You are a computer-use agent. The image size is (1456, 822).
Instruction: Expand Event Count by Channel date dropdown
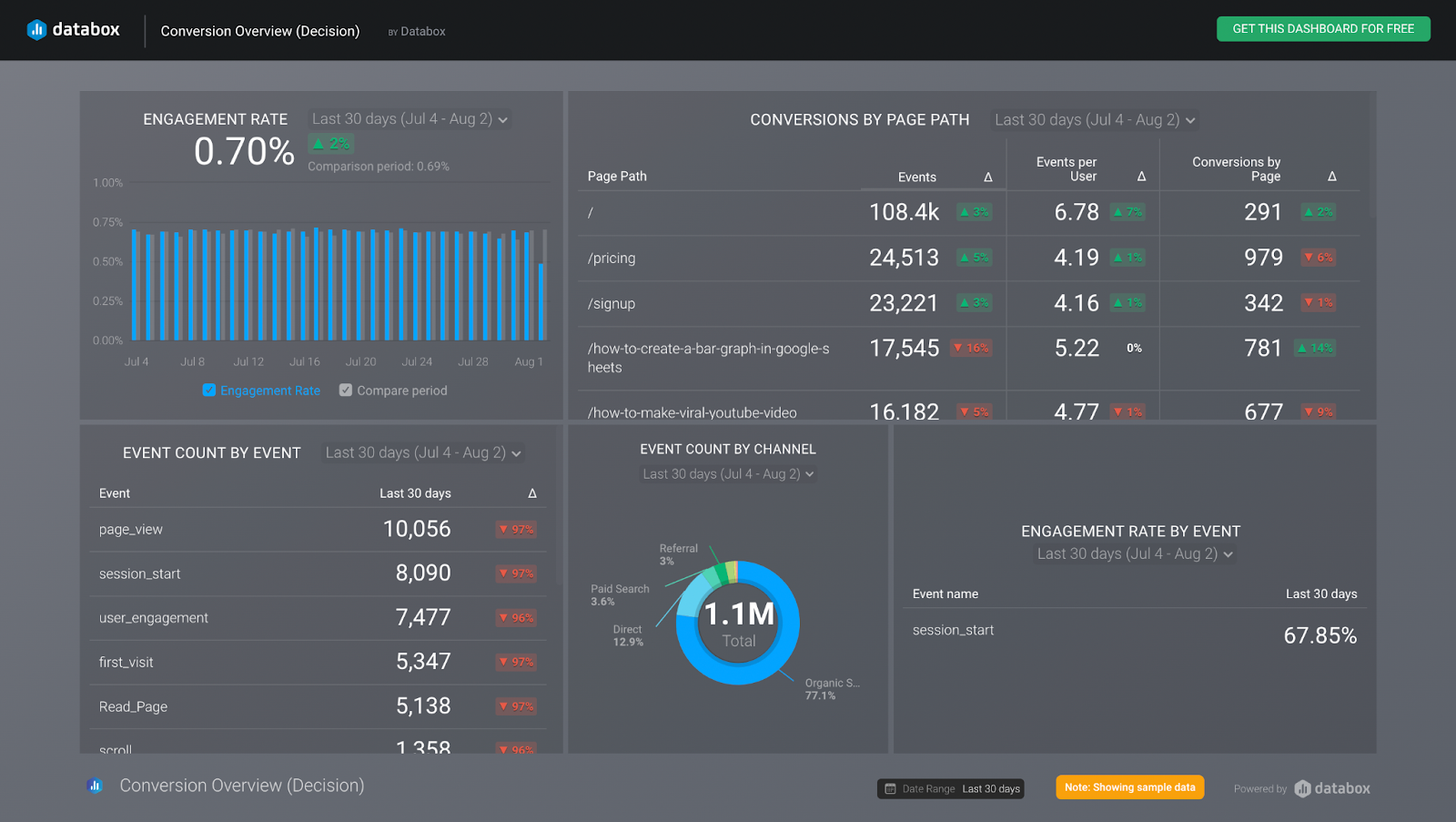point(728,474)
